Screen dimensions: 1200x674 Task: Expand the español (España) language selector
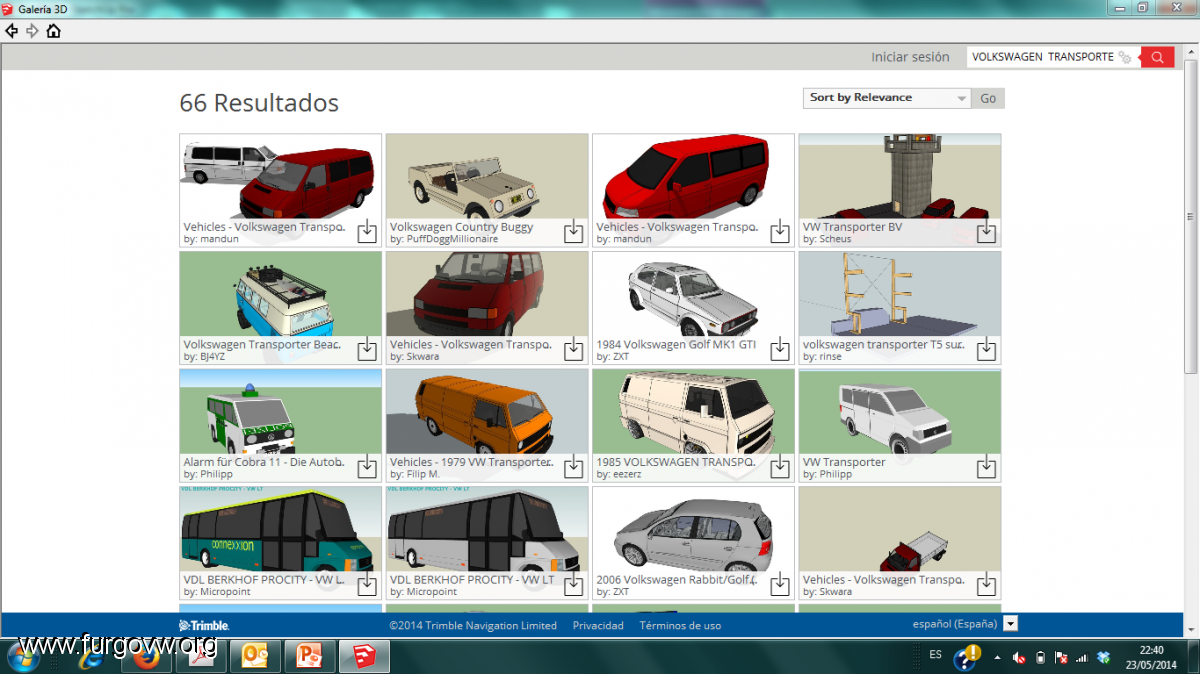1010,624
